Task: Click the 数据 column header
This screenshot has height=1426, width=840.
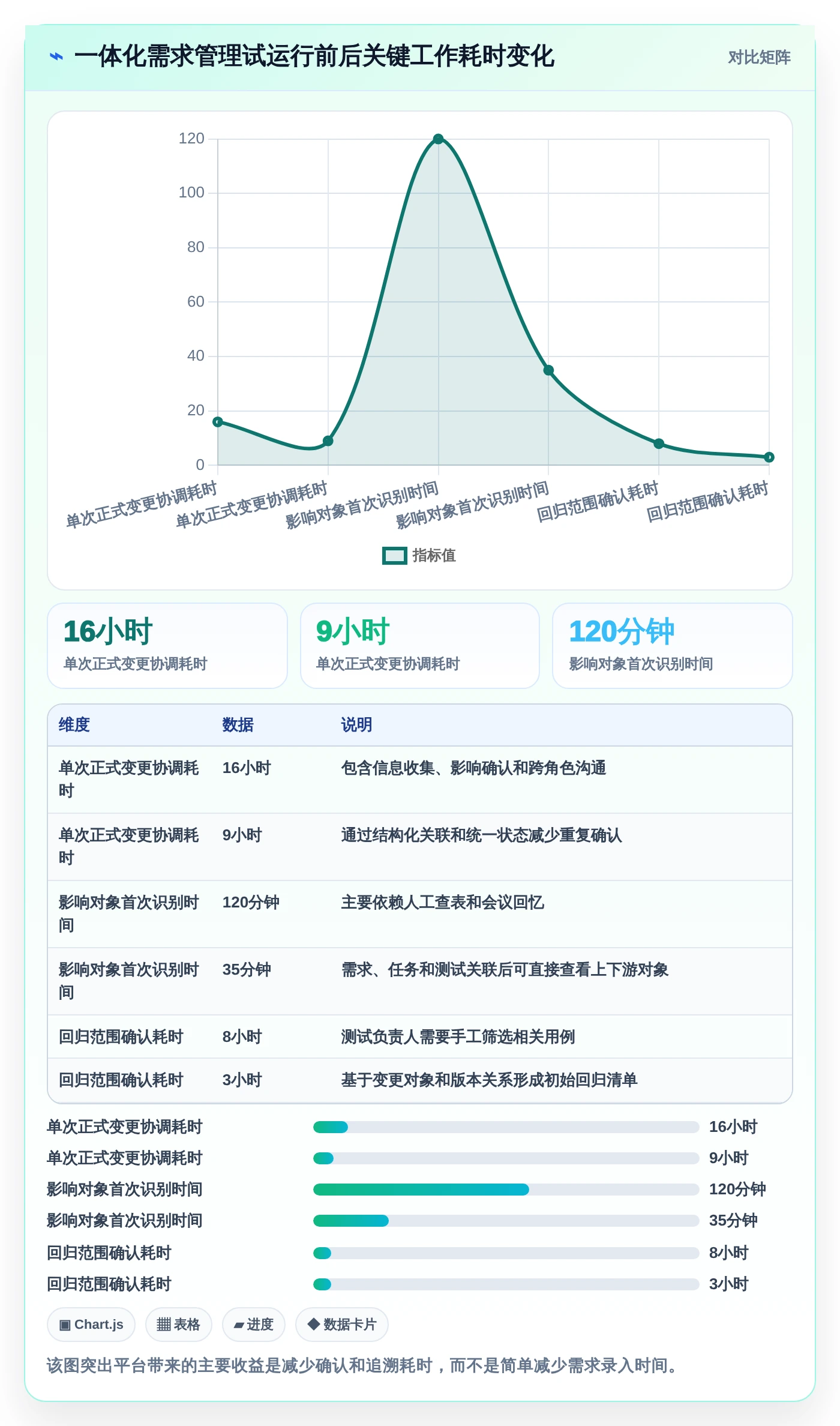Action: coord(238,725)
